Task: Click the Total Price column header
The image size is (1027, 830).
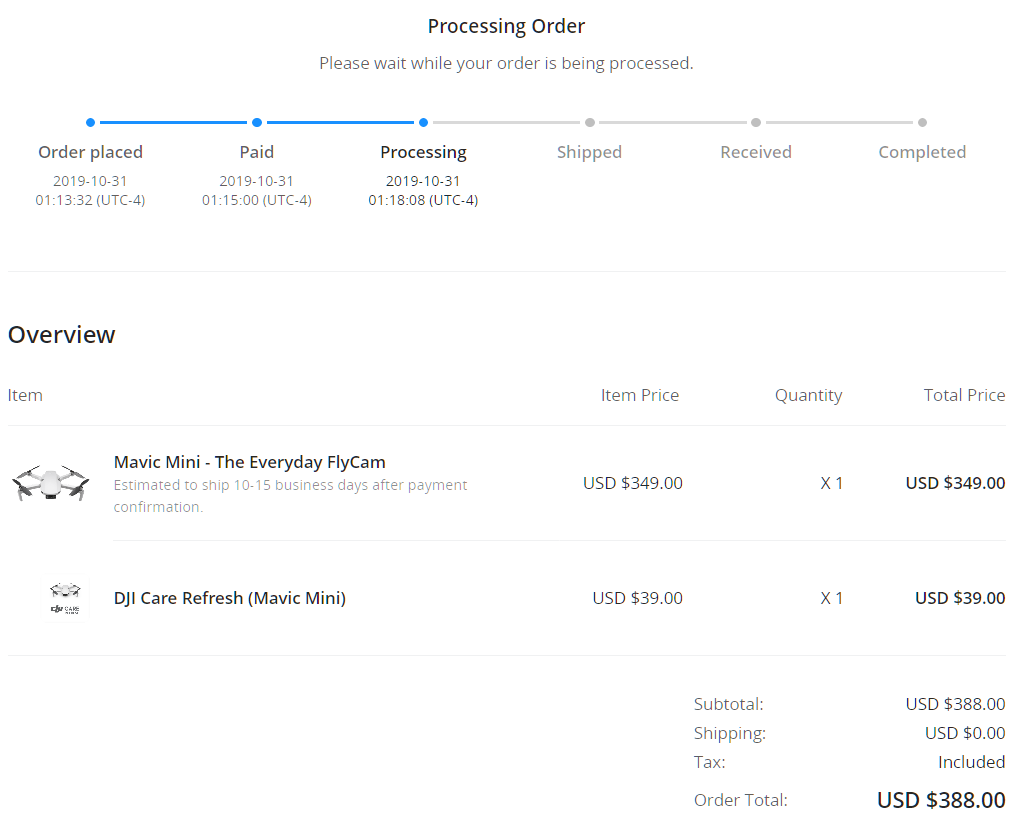Action: (964, 395)
